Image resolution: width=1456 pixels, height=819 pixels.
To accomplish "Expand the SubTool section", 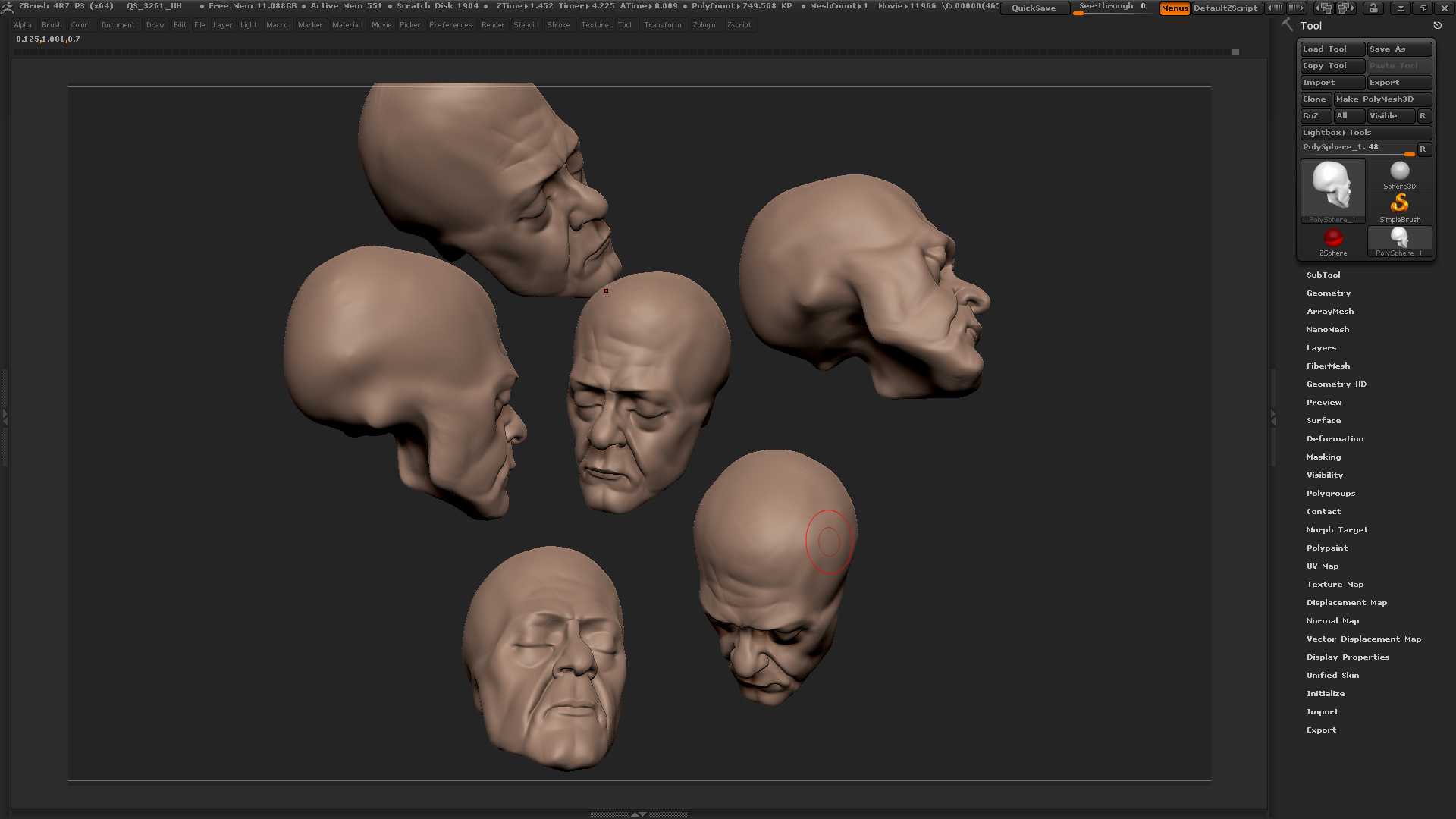I will 1323,275.
